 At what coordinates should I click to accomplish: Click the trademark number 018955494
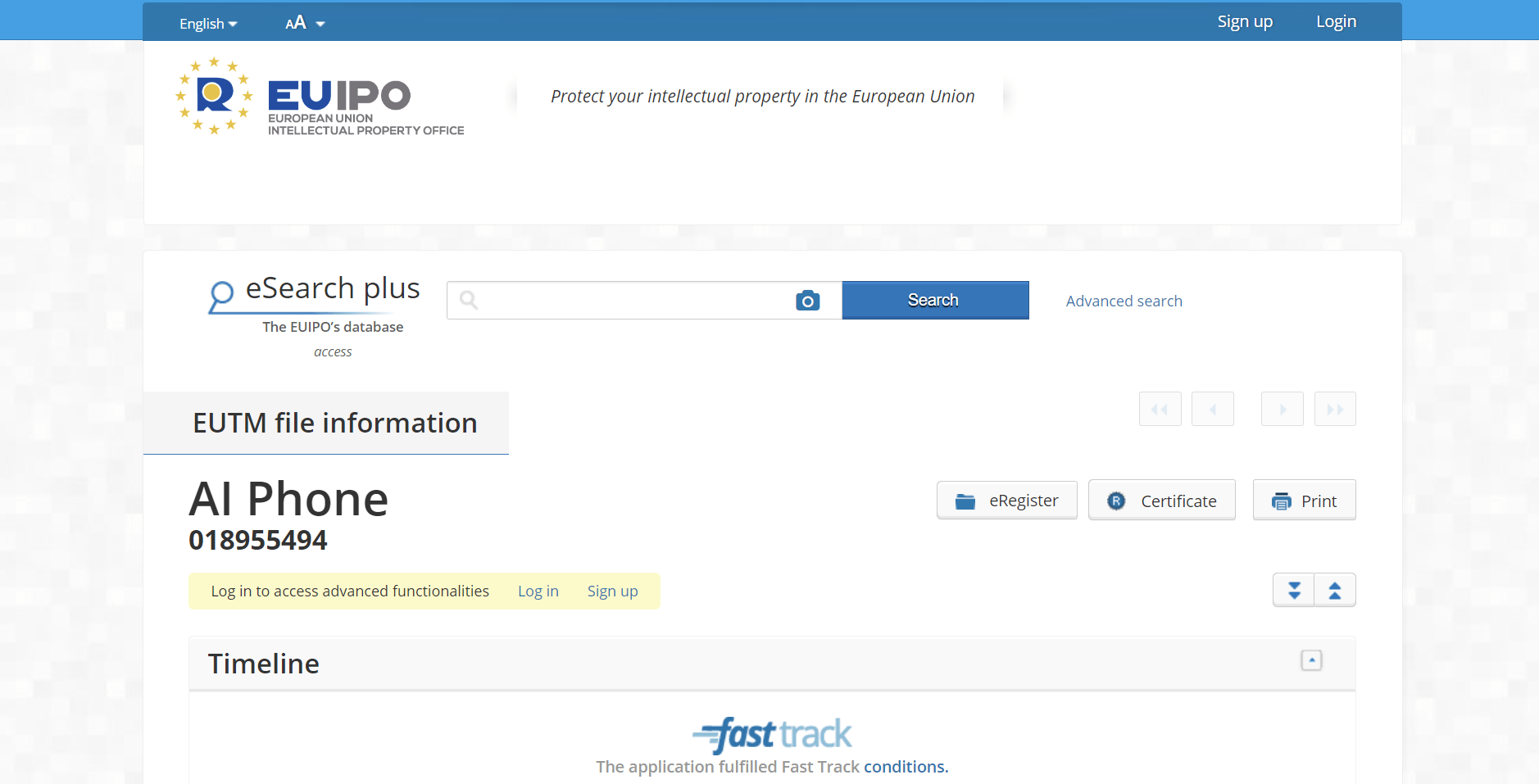click(258, 540)
